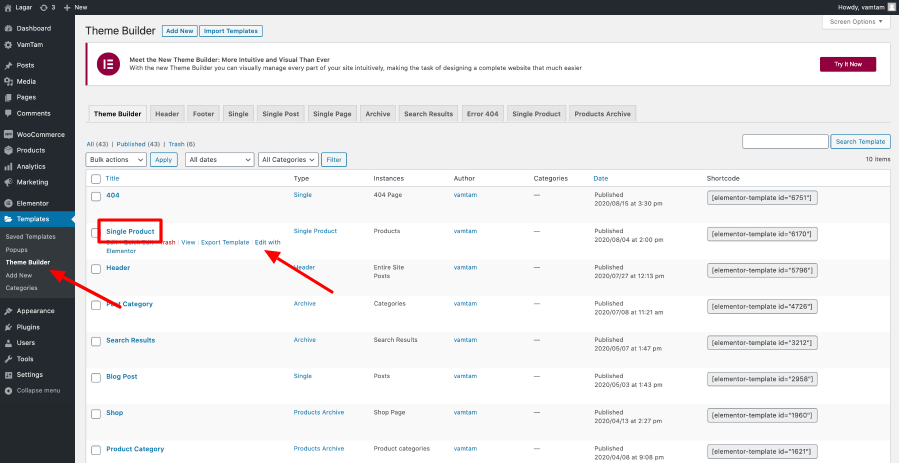Screen dimensions: 899x463
Task: Open the All Categories dropdown
Action: pyautogui.click(x=288, y=160)
